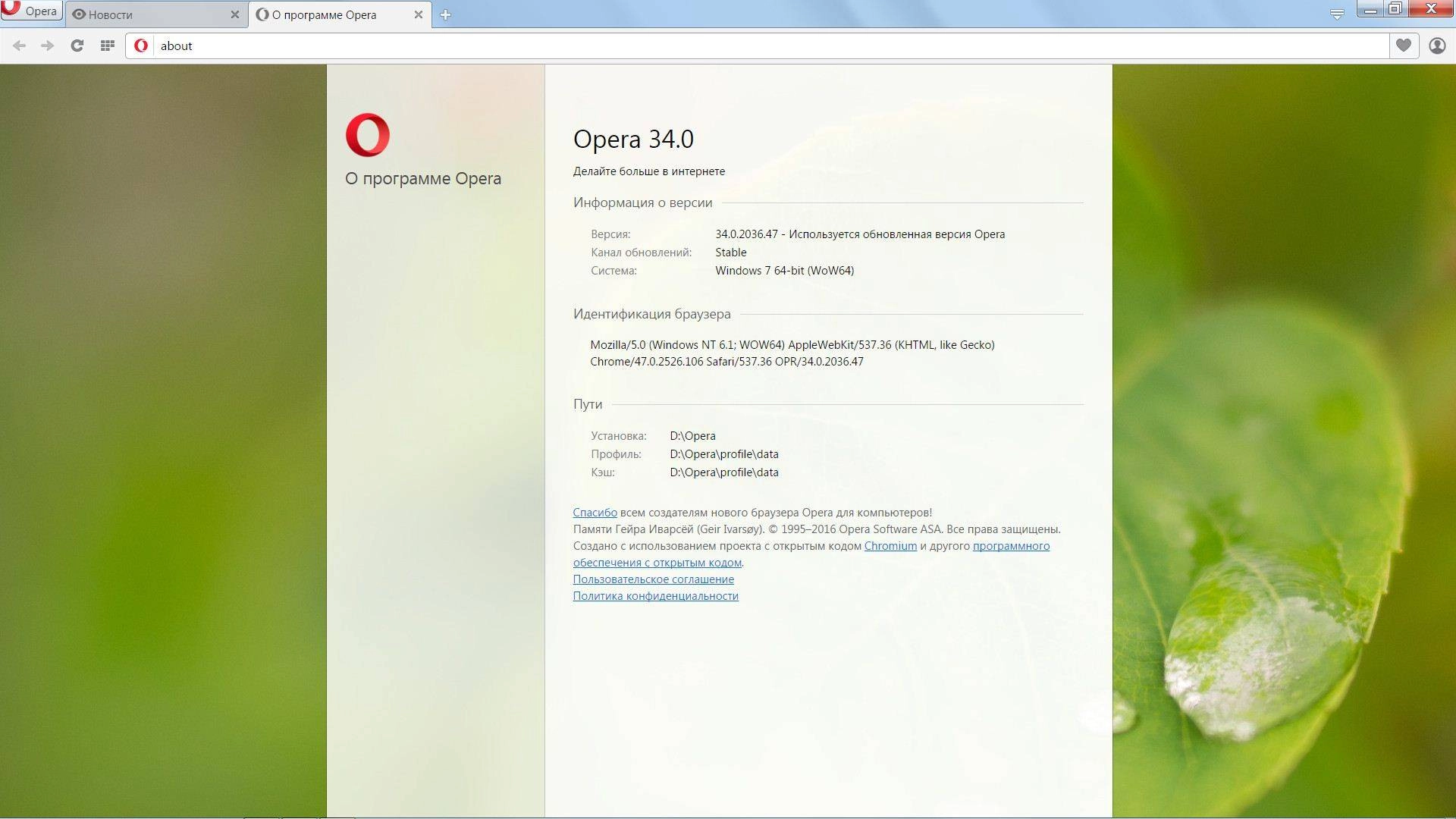Click the Mozilla/5.0 user agent string

[x=792, y=353]
